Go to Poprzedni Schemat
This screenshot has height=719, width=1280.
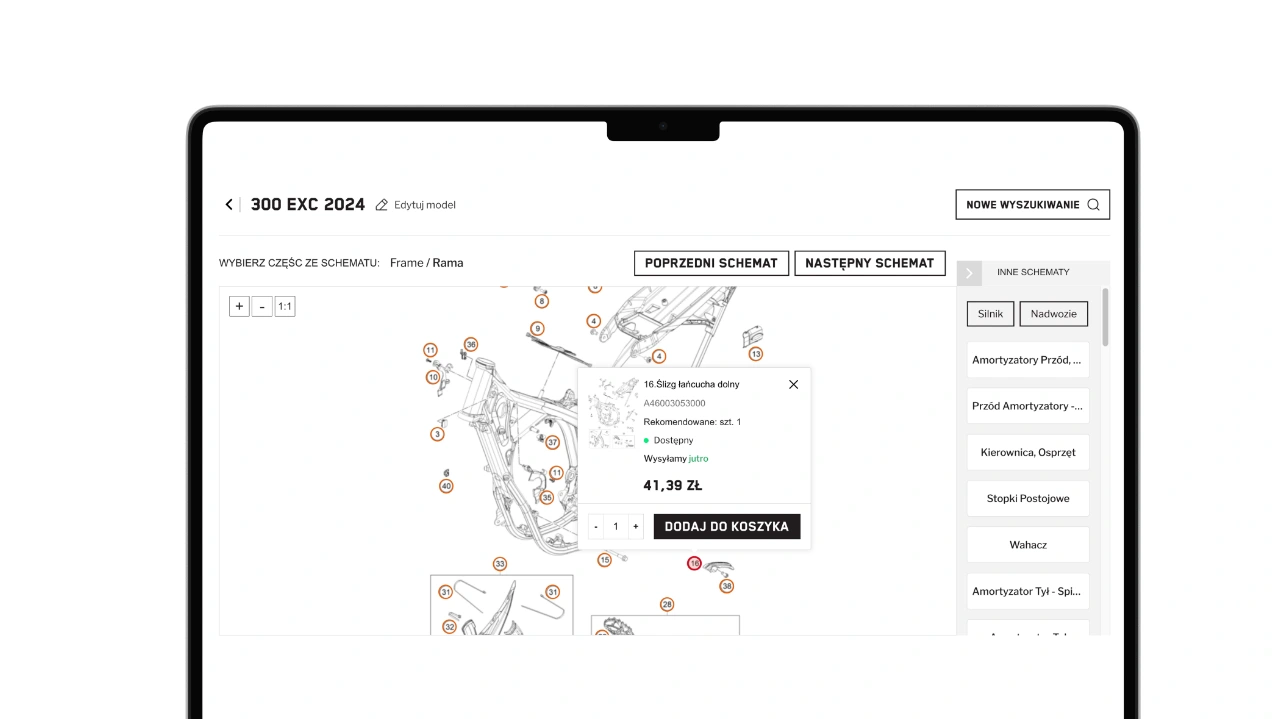[711, 263]
